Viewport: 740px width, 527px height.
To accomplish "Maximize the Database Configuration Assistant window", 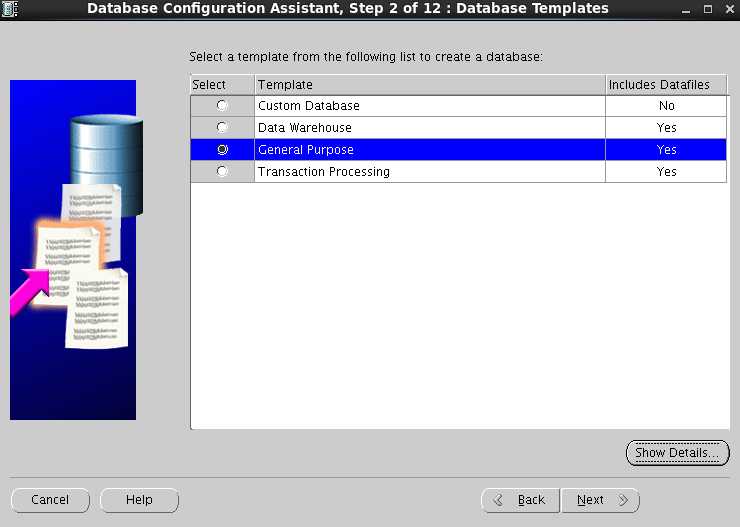I will pyautogui.click(x=707, y=9).
